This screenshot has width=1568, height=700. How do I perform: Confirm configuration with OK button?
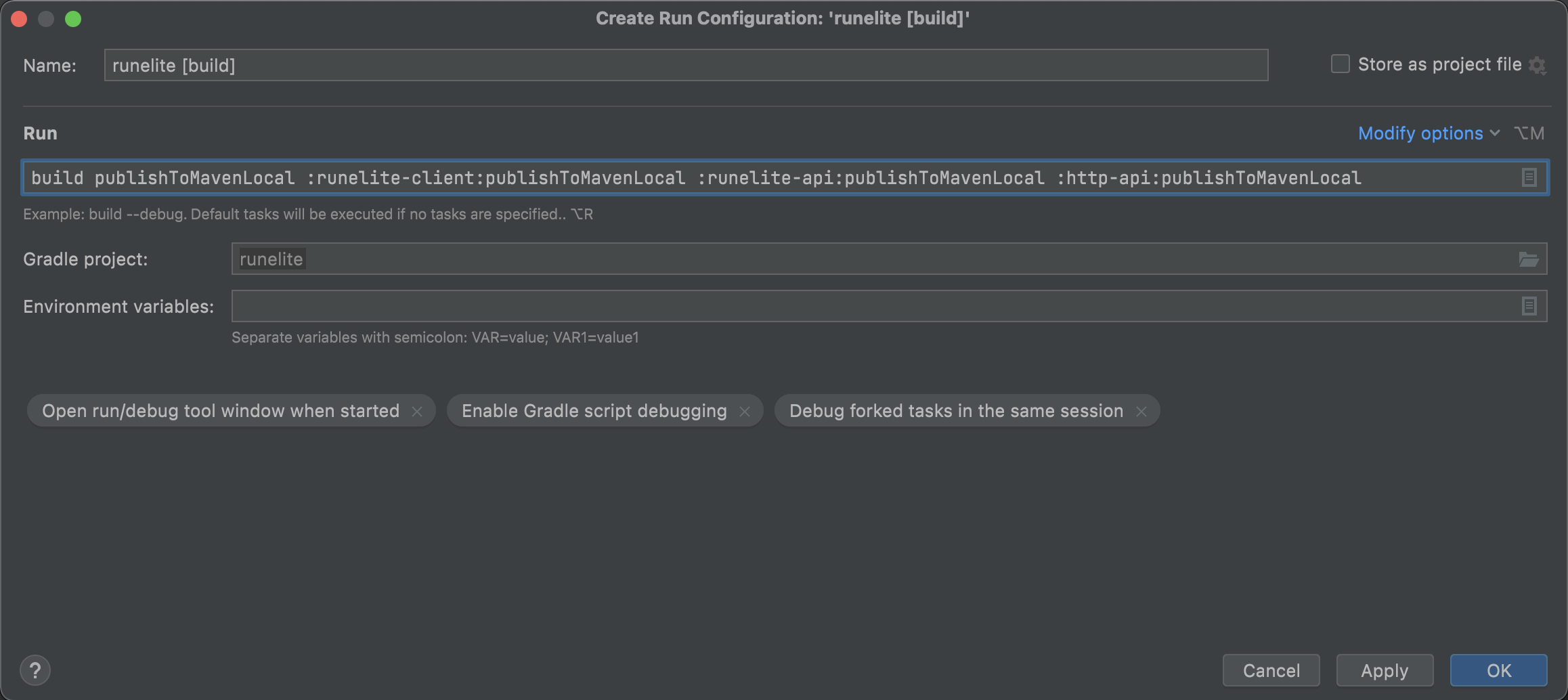click(x=1498, y=670)
